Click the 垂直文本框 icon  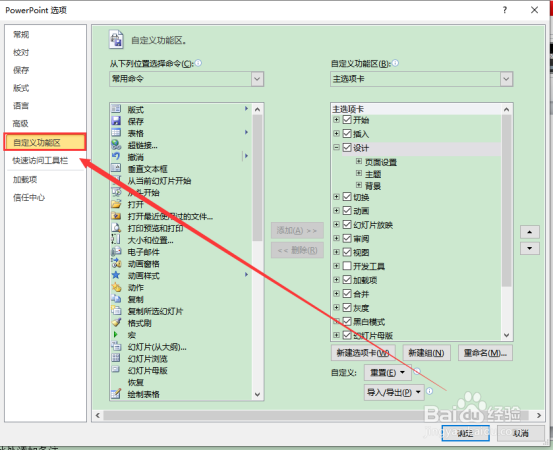click(x=116, y=168)
